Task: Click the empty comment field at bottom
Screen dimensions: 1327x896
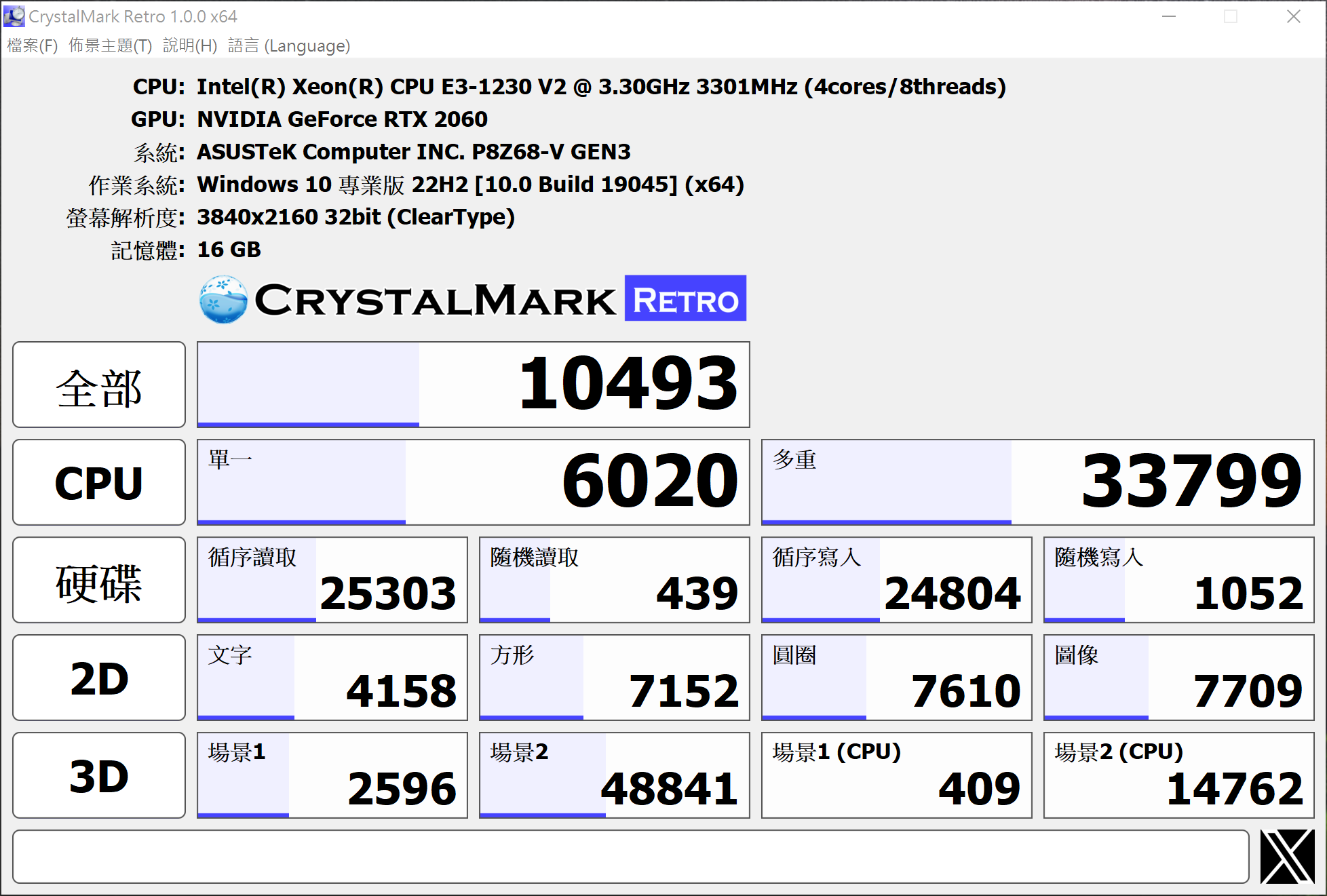Action: click(630, 856)
